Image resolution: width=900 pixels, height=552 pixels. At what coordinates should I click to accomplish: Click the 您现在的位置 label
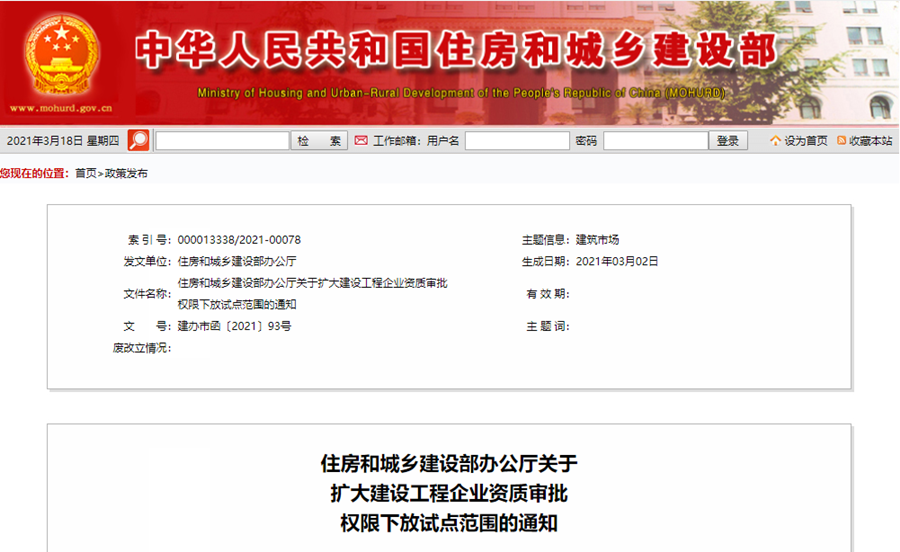(x=34, y=173)
